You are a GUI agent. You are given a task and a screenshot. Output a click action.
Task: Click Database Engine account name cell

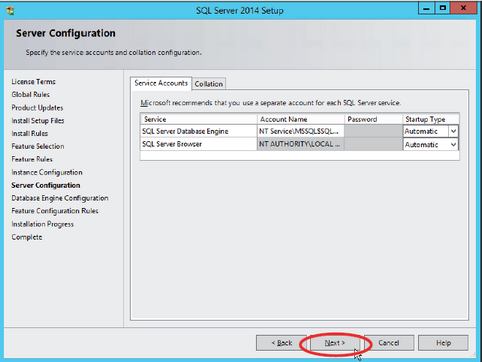pyautogui.click(x=301, y=131)
